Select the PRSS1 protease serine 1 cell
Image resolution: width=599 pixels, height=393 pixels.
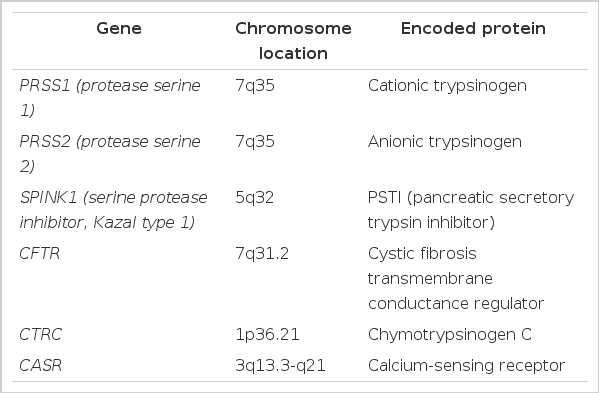point(110,98)
